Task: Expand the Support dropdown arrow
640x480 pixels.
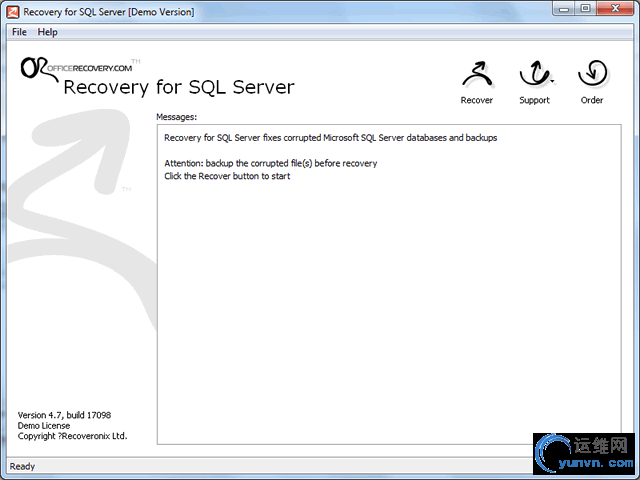Action: [x=552, y=81]
